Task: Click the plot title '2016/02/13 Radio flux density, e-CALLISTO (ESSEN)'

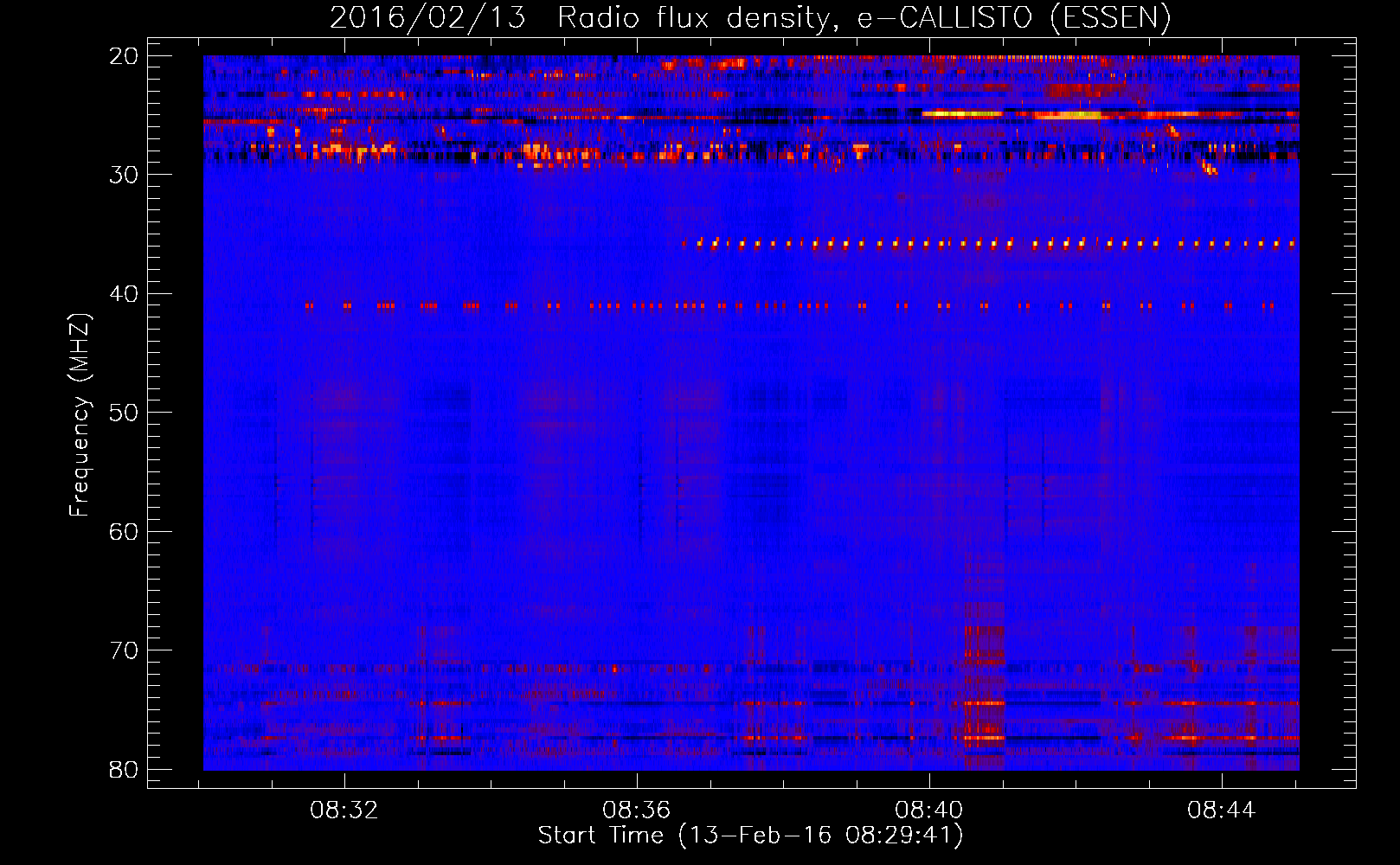Action: click(x=750, y=17)
